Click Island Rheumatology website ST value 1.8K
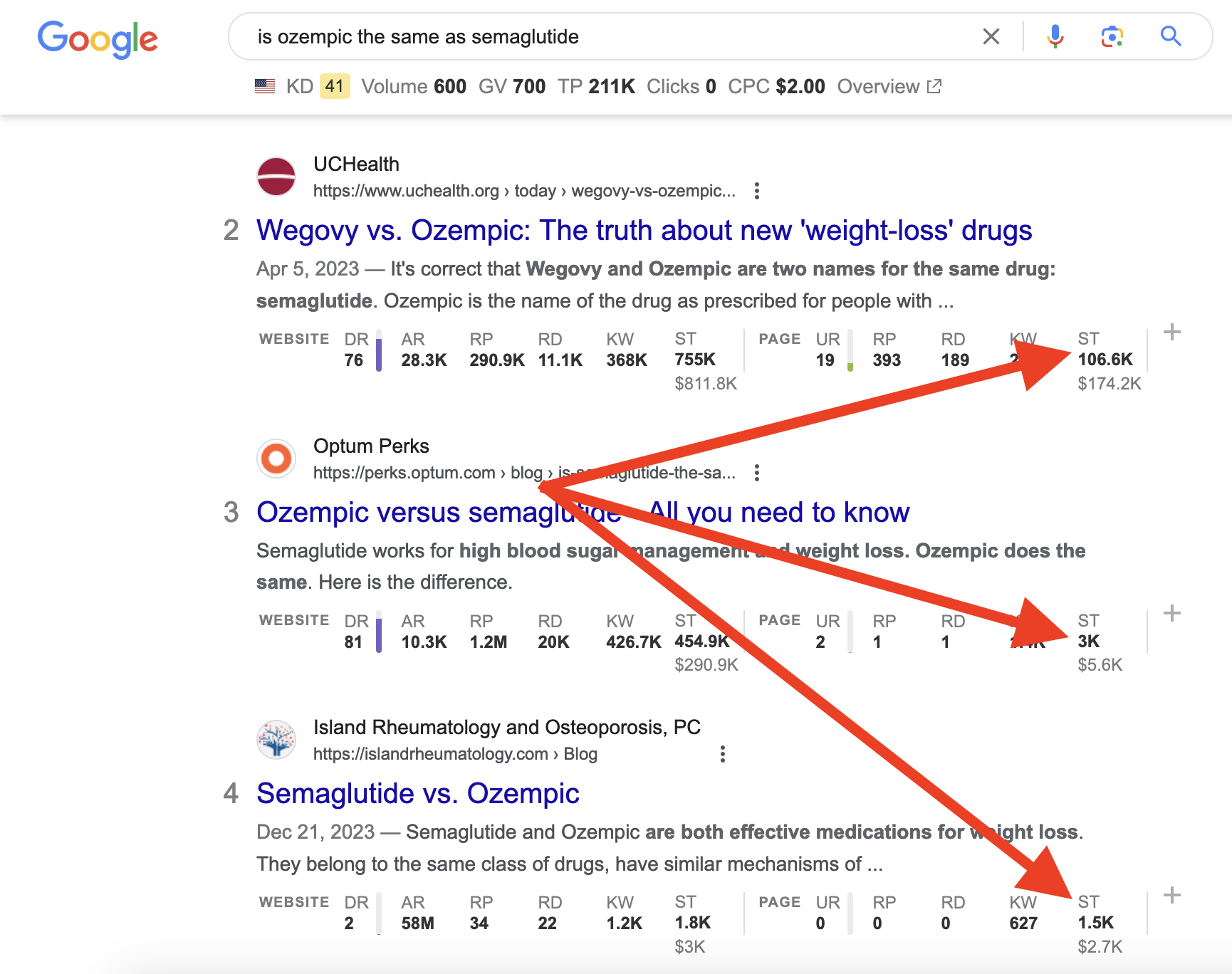The image size is (1232, 974). coord(693,923)
